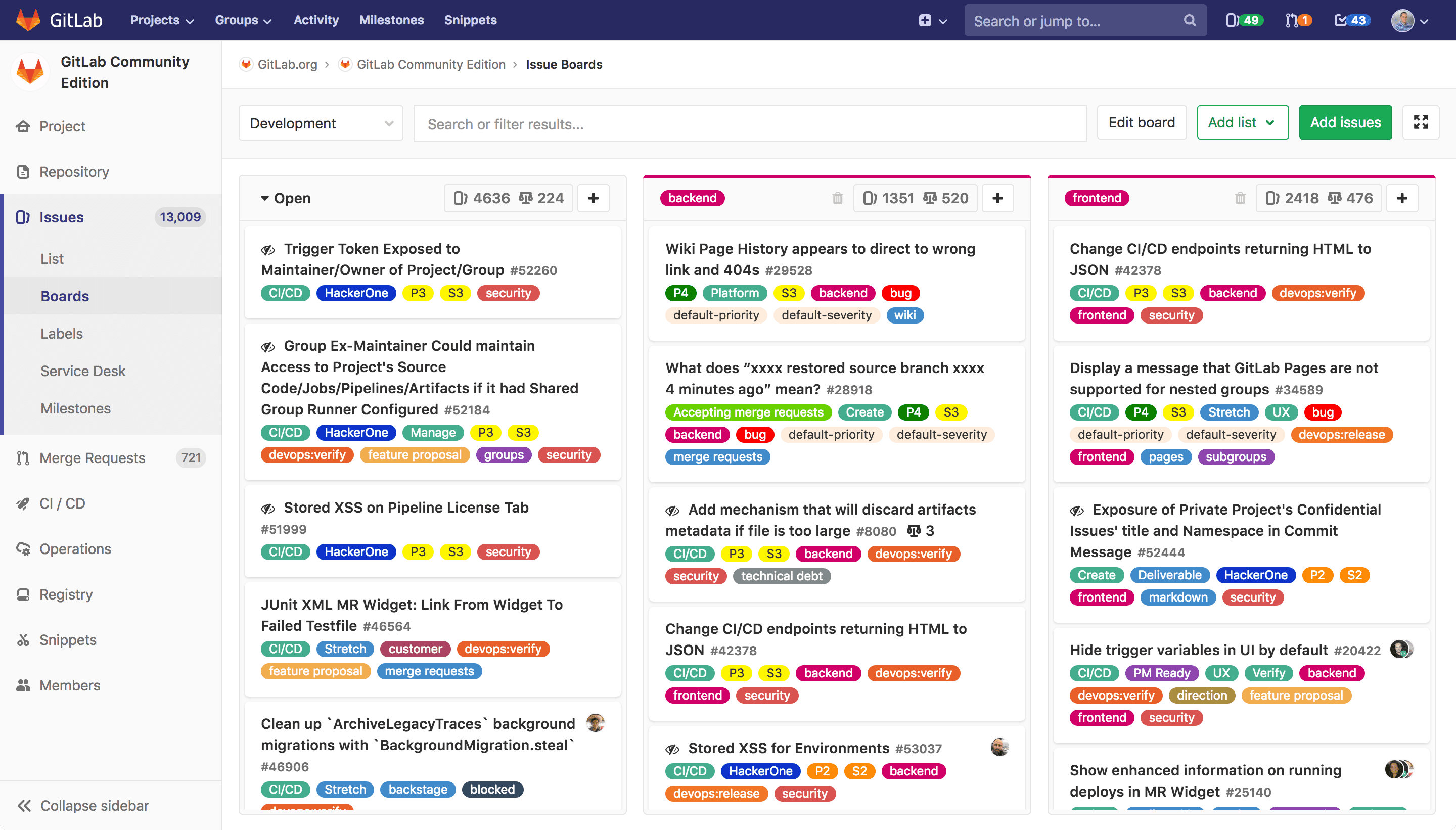
Task: Open CI / CD from the sidebar
Action: [x=62, y=503]
